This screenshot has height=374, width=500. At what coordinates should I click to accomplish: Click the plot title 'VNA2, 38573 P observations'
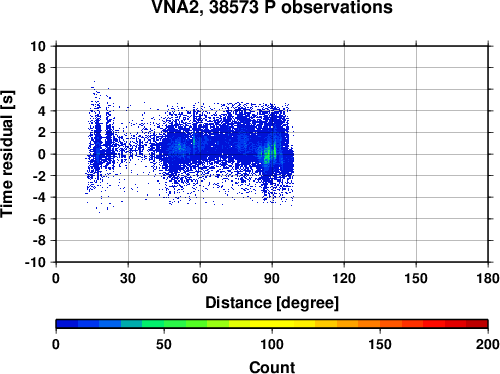(x=272, y=7)
